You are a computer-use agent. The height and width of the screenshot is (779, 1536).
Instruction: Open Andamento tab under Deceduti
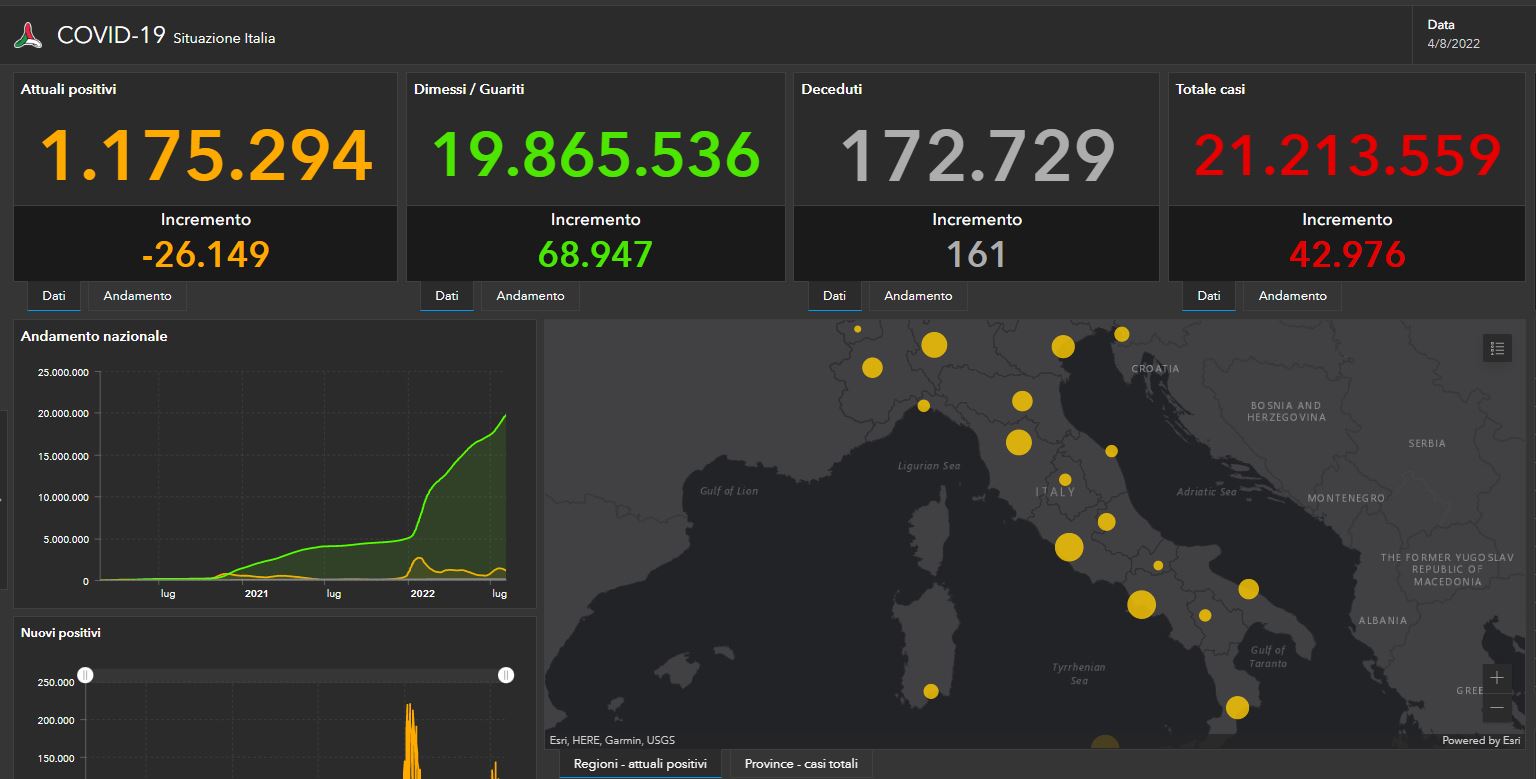tap(918, 296)
